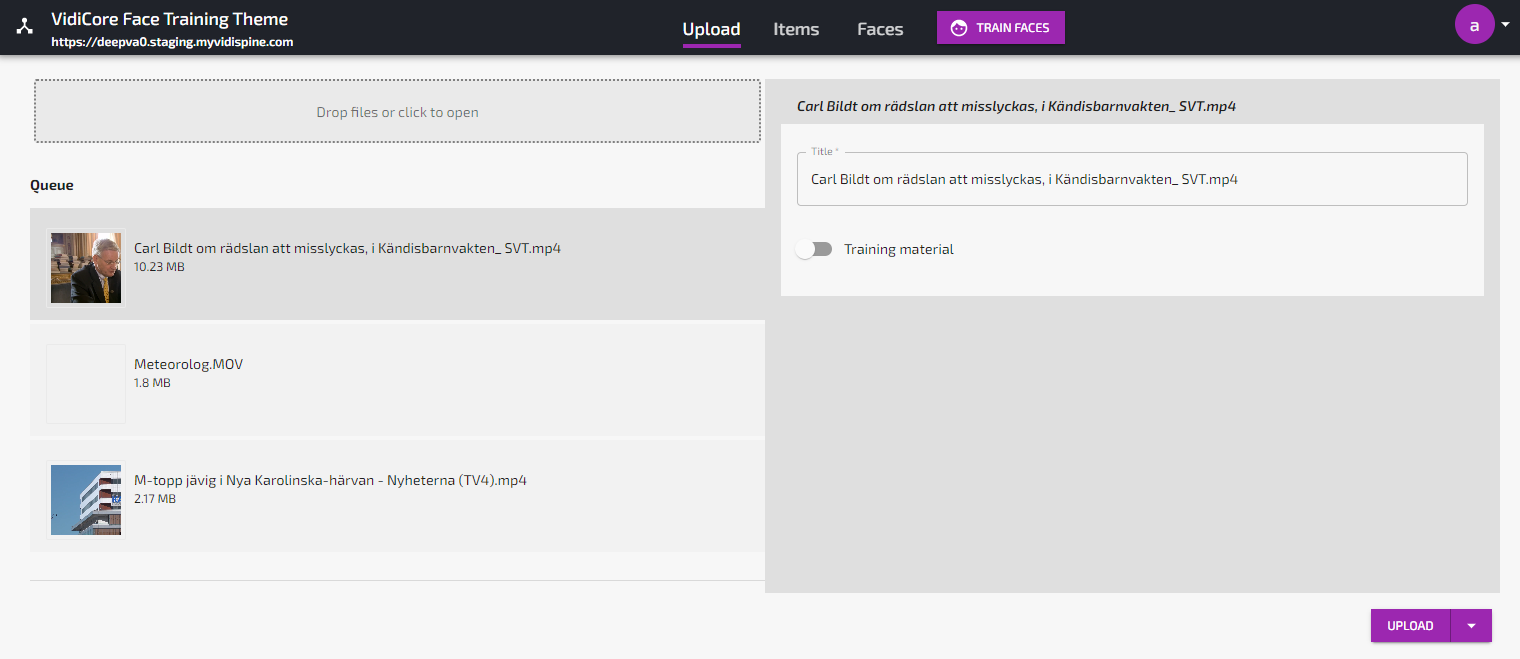The image size is (1520, 659).
Task: Select the M-topp jävig file name in queue
Action: tap(330, 480)
